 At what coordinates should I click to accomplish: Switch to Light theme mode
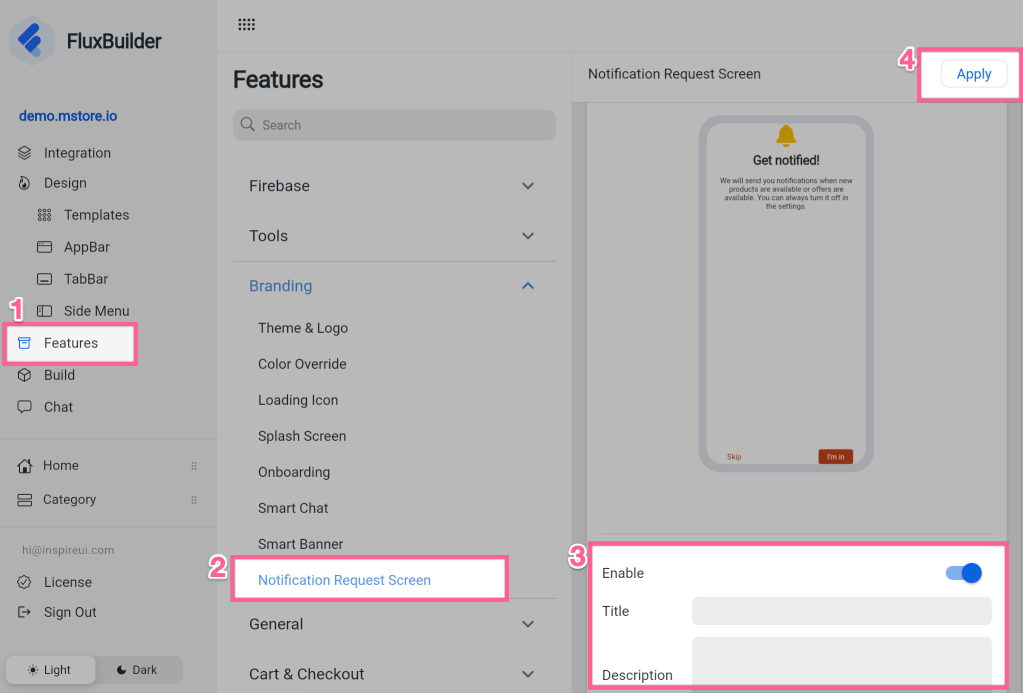[x=50, y=670]
